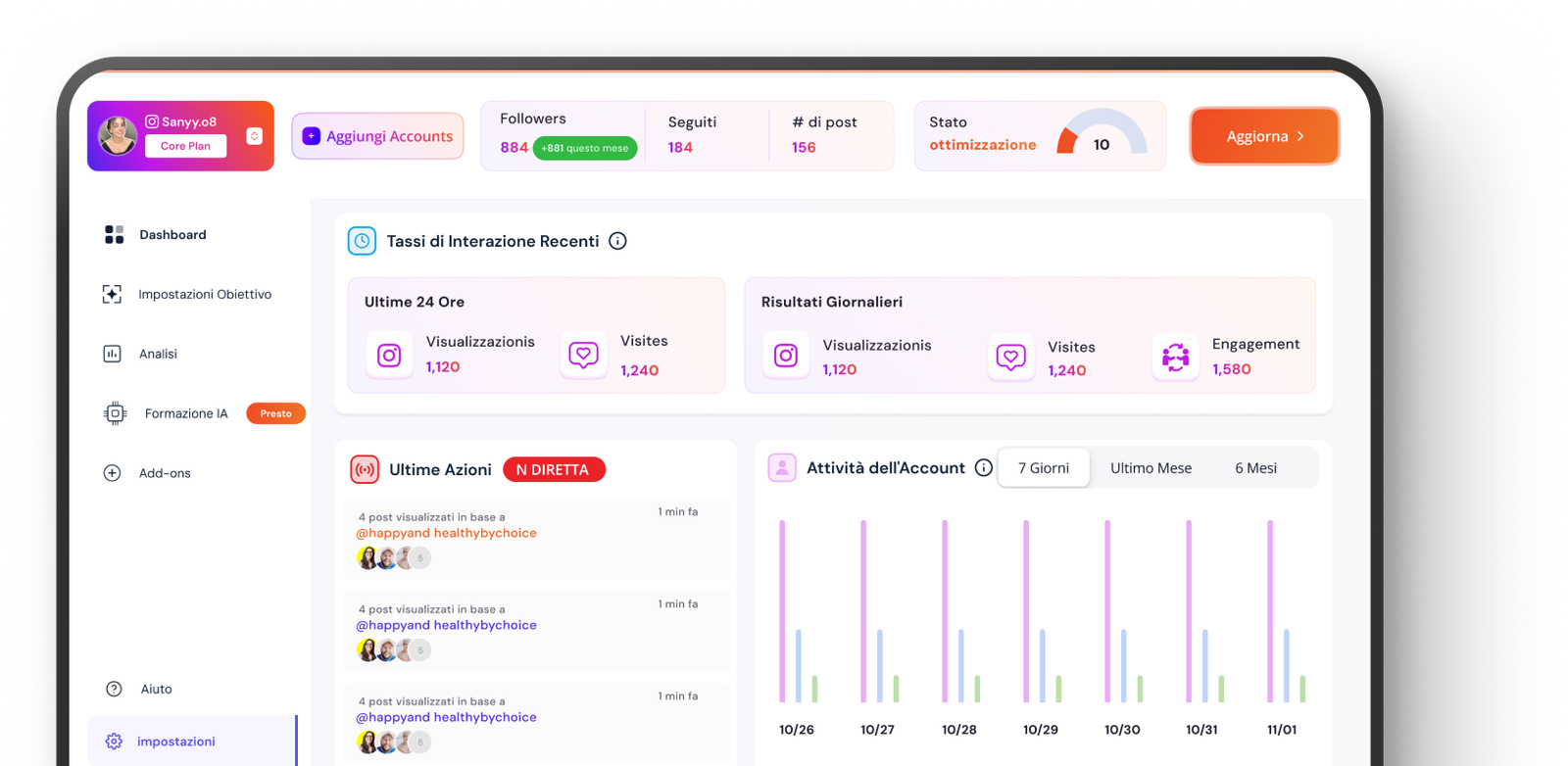Screen dimensions: 1568x766
Task: Click the Ultime Azioni live broadcast icon
Action: click(365, 469)
